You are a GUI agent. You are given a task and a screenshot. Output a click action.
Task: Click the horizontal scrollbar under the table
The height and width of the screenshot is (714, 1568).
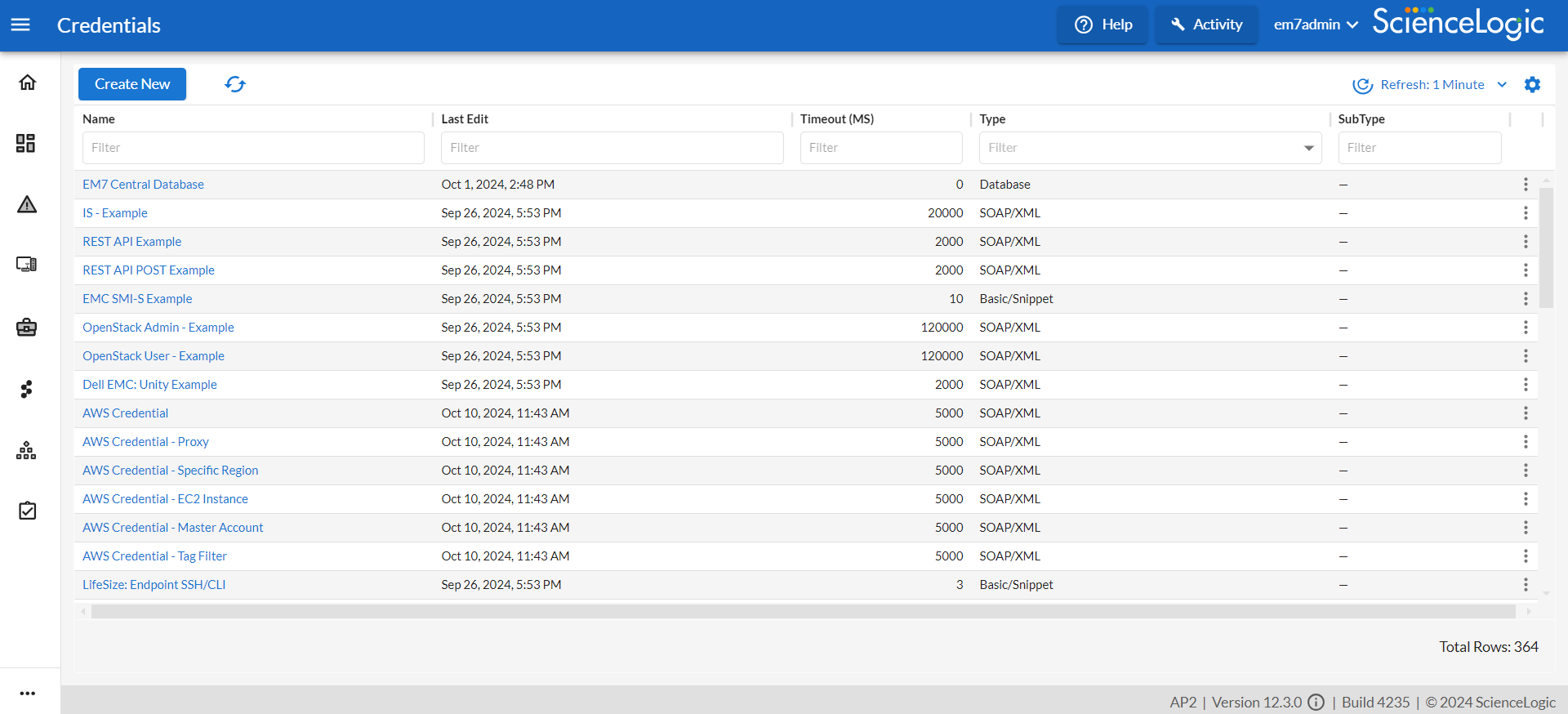(x=803, y=612)
